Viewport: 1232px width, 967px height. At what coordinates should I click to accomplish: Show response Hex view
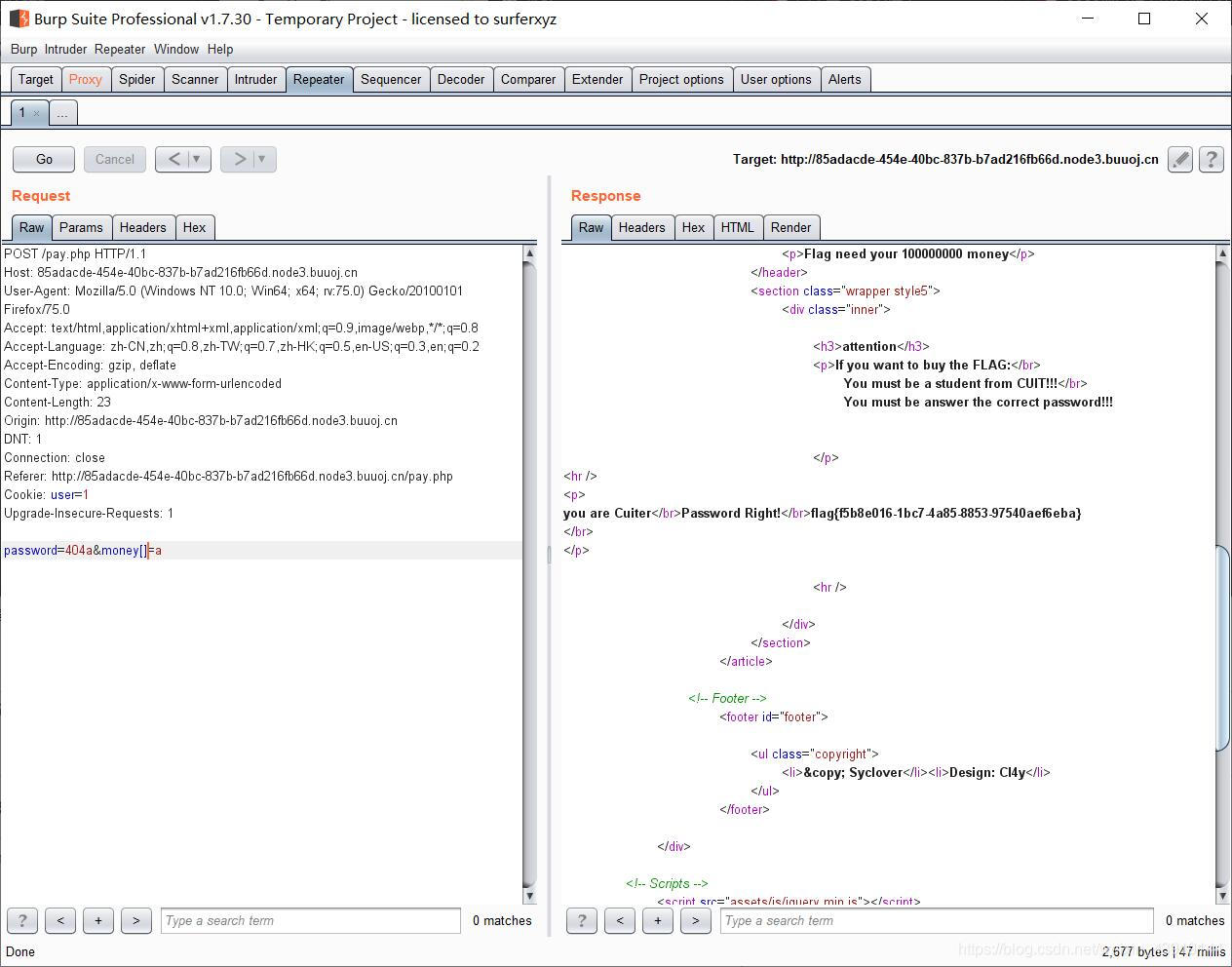coord(694,227)
